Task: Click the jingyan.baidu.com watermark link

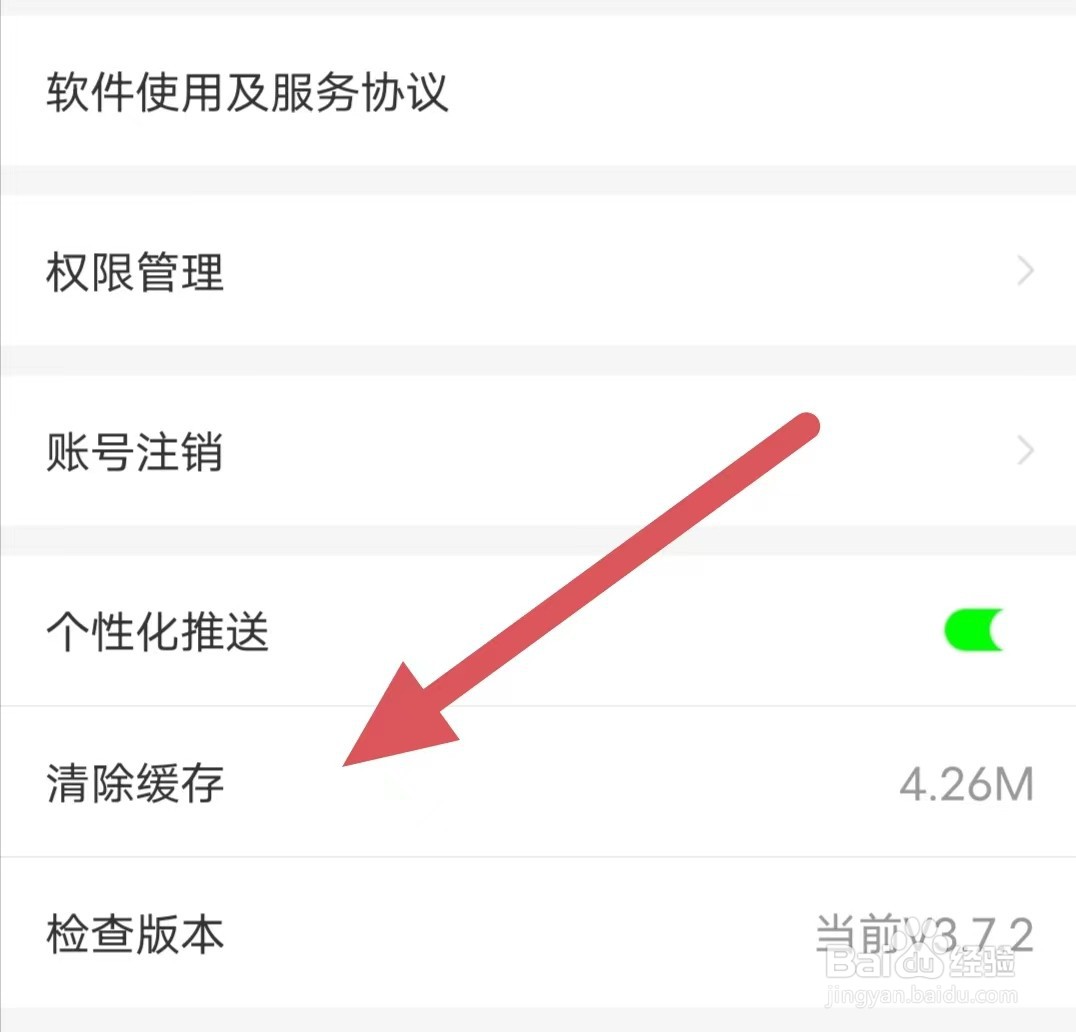Action: [x=922, y=995]
